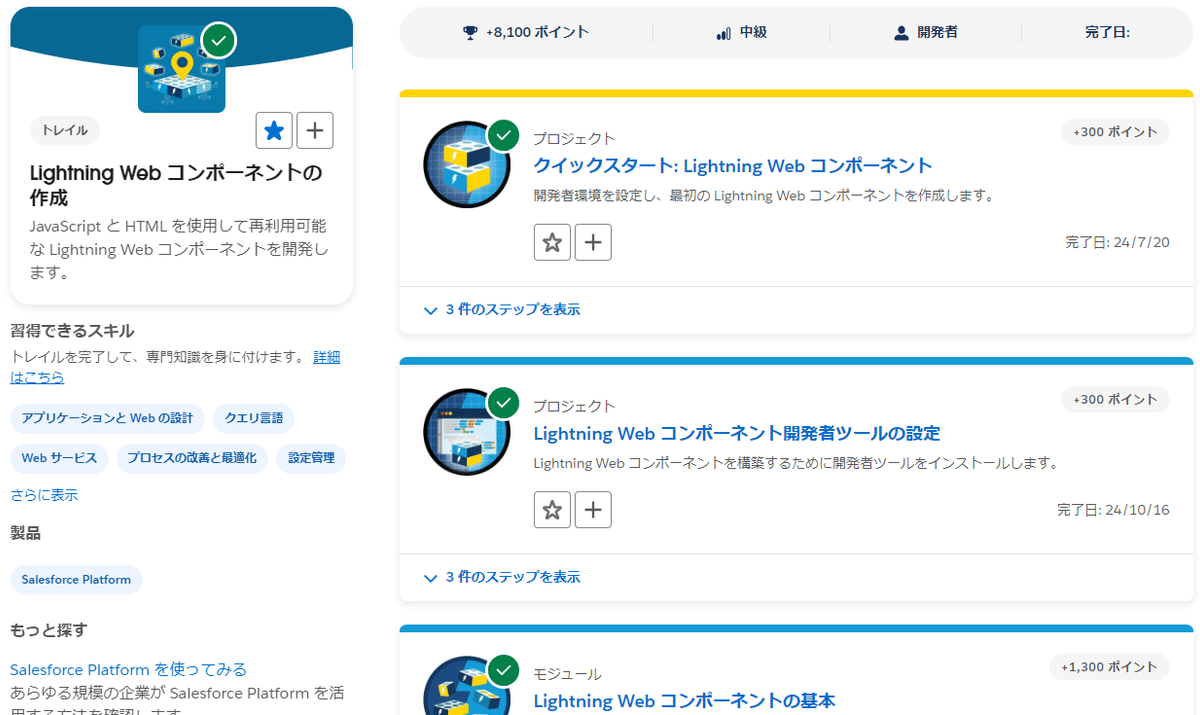Image resolution: width=1200 pixels, height=715 pixels.
Task: Select the 設定管理 skill tag
Action: pyautogui.click(x=311, y=458)
